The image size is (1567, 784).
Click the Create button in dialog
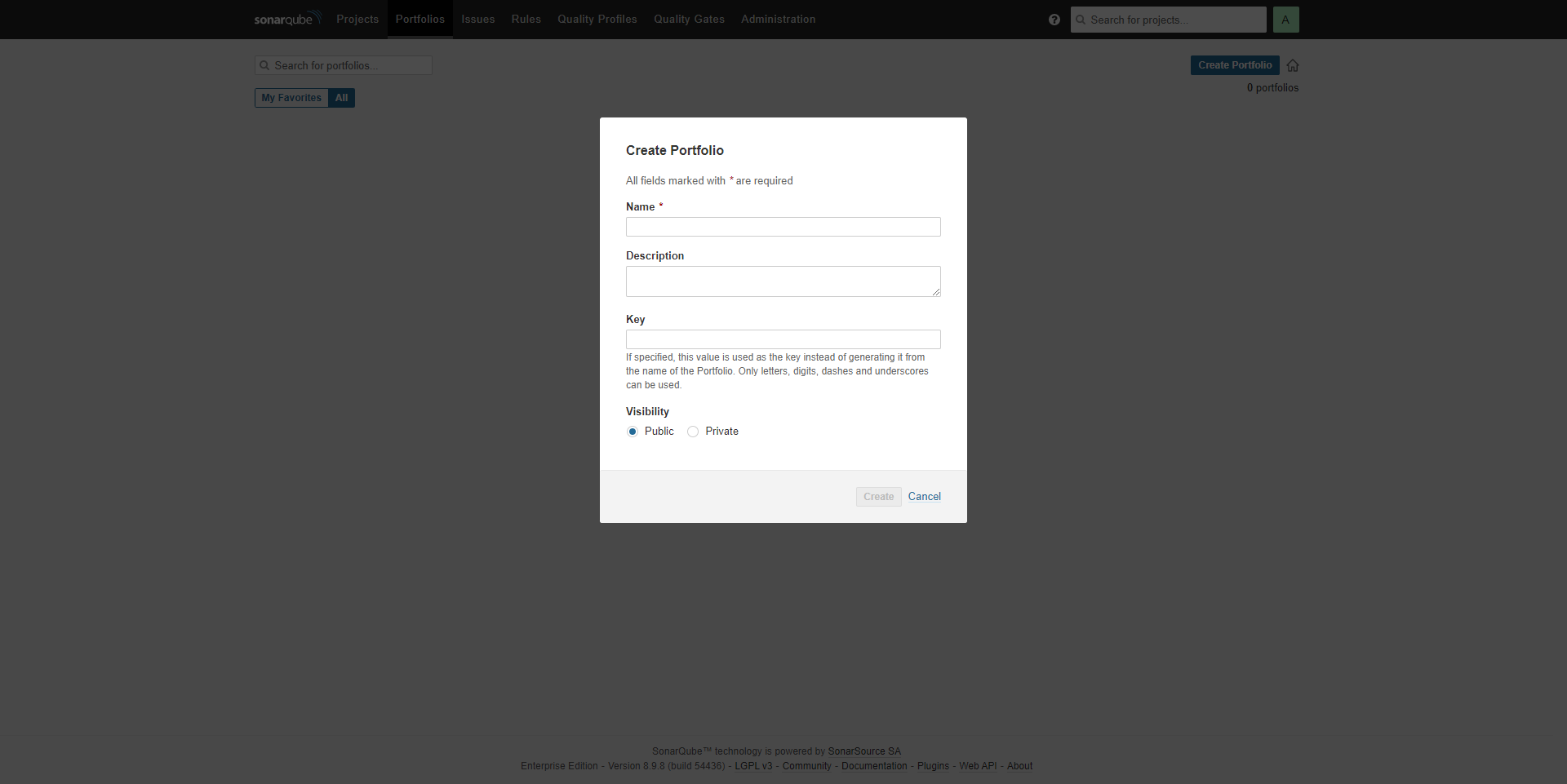(x=878, y=497)
